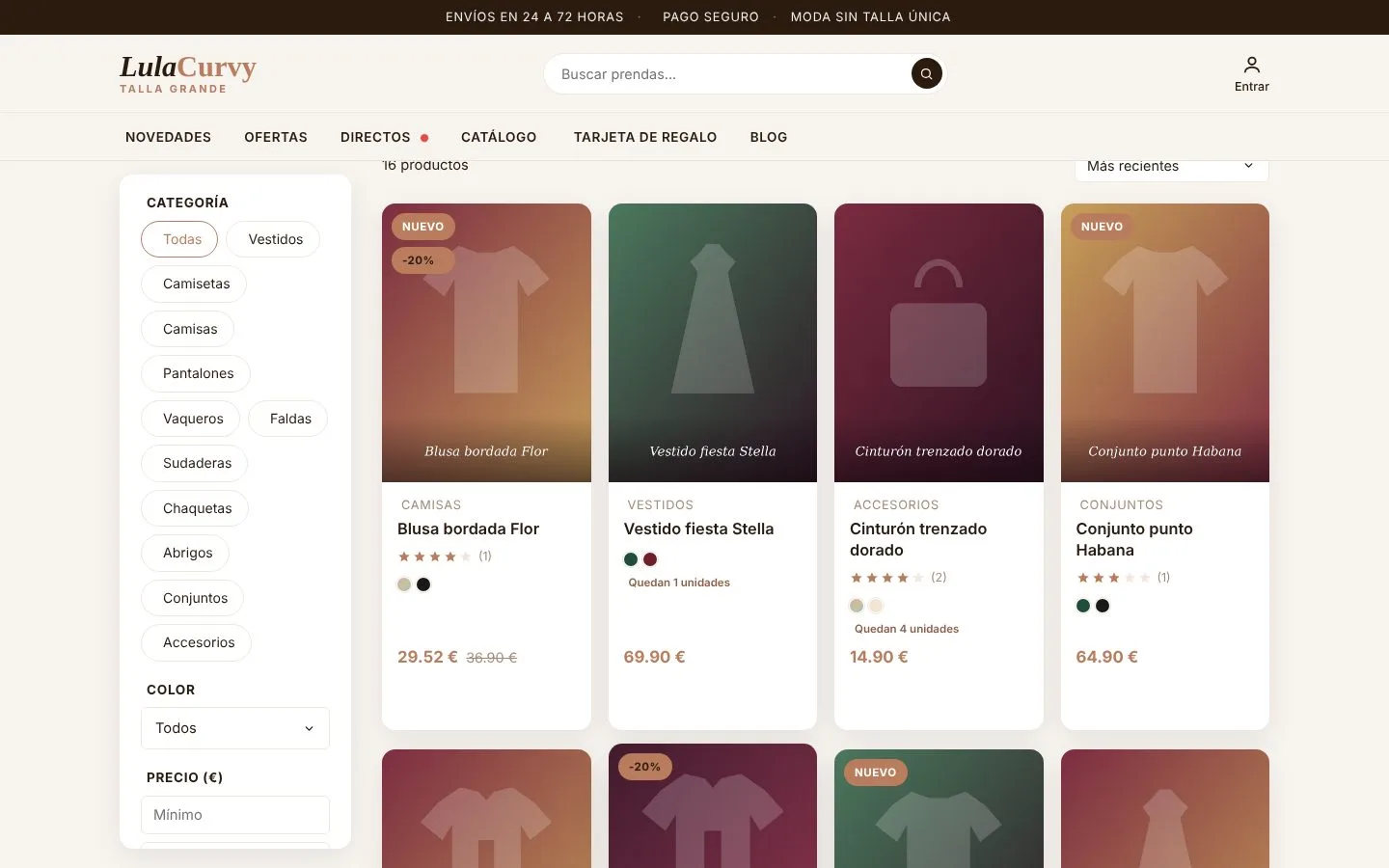Click the 29.52 € price
The width and height of the screenshot is (1389, 868).
point(427,657)
